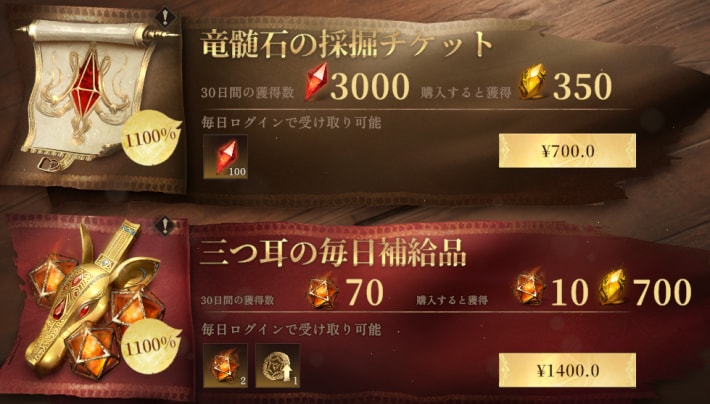Image resolution: width=710 pixels, height=404 pixels.
Task: Tap the orange gem beside 70
Action: 322,293
